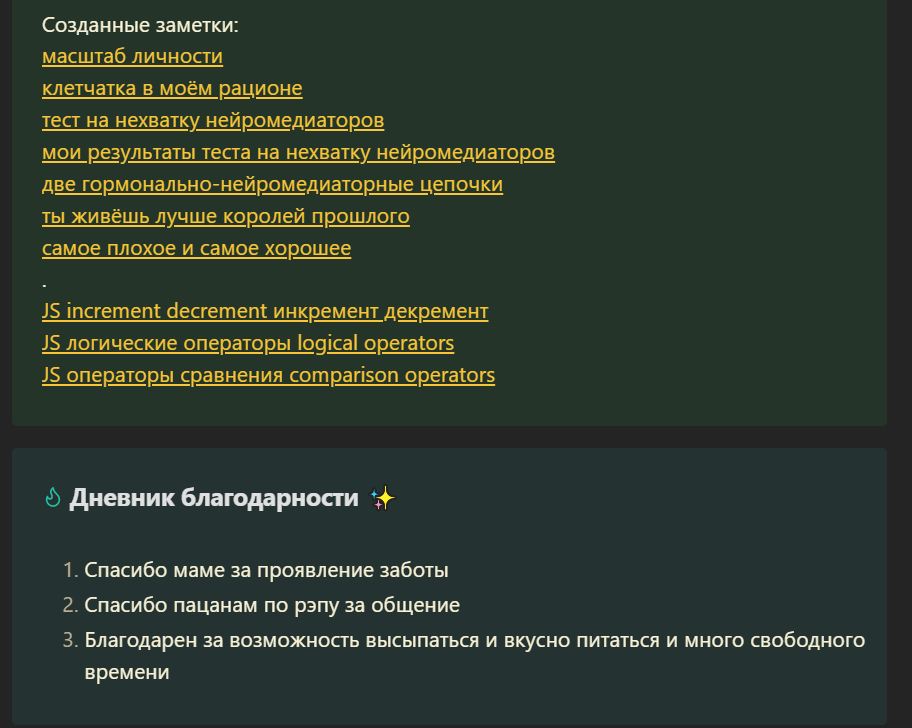Follow the «JS операторы сравнения comparison operators» link
The image size is (912, 728).
click(x=268, y=375)
